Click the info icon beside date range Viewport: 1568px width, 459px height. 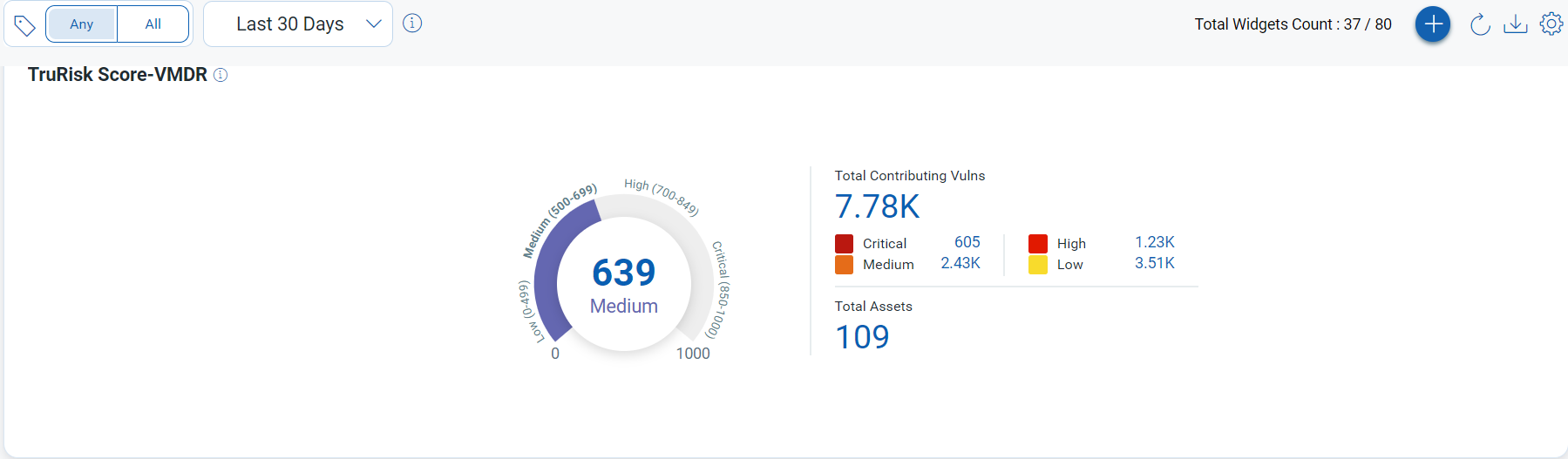tap(413, 24)
